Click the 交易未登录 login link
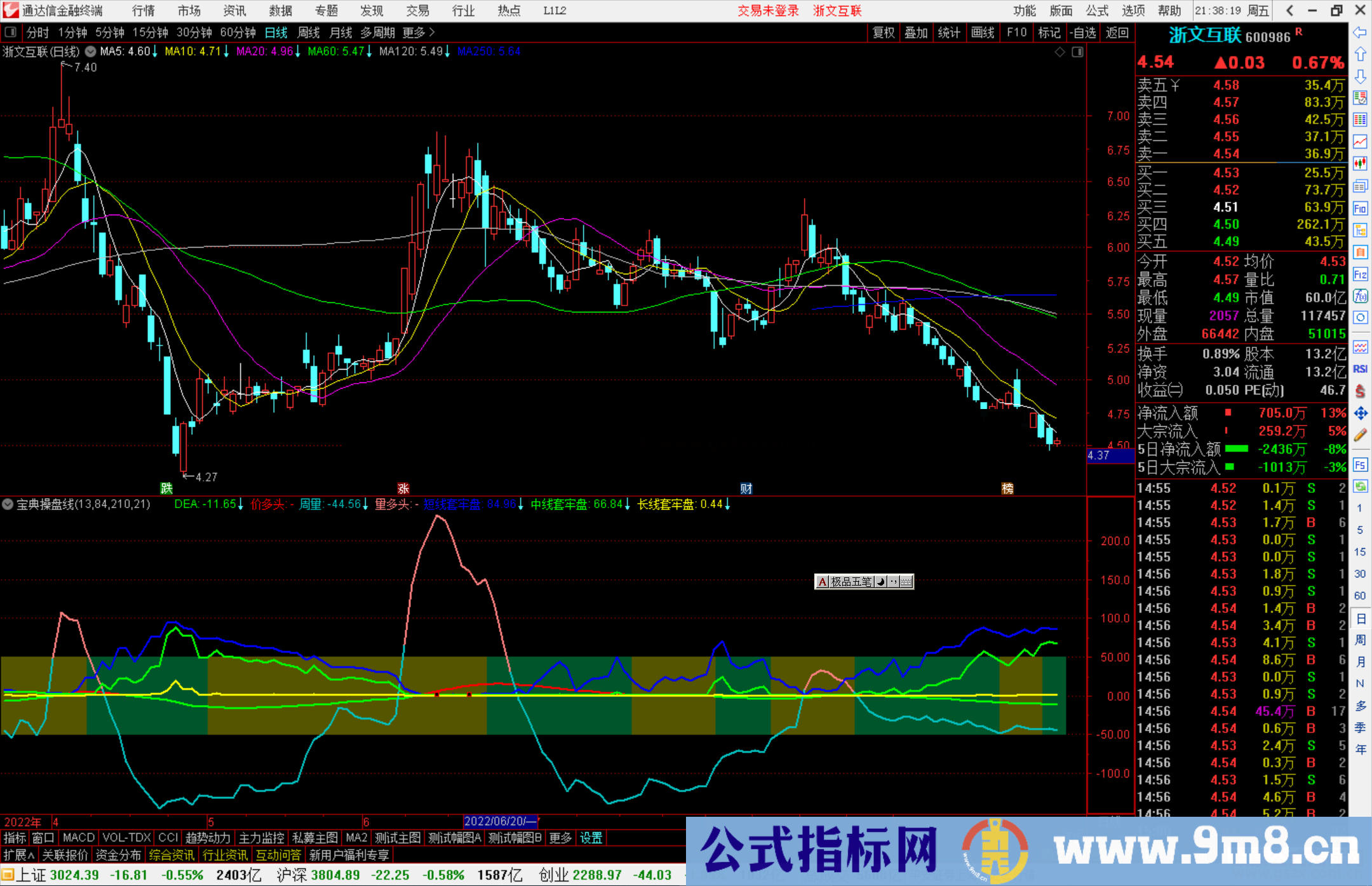This screenshot has height=886, width=1372. 768,11
